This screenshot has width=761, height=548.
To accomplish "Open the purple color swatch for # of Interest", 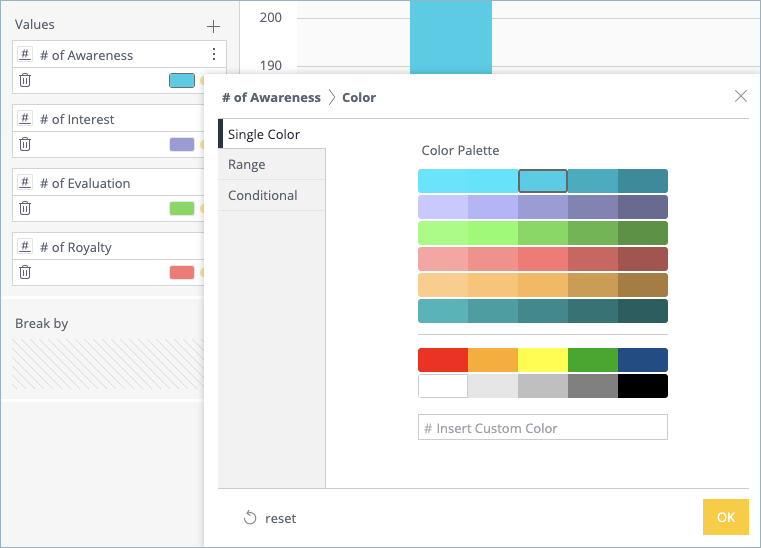I will click(182, 144).
